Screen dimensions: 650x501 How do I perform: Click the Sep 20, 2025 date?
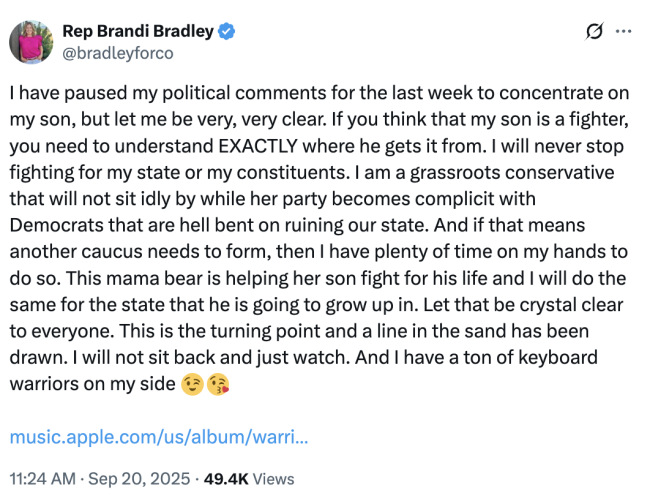click(142, 480)
